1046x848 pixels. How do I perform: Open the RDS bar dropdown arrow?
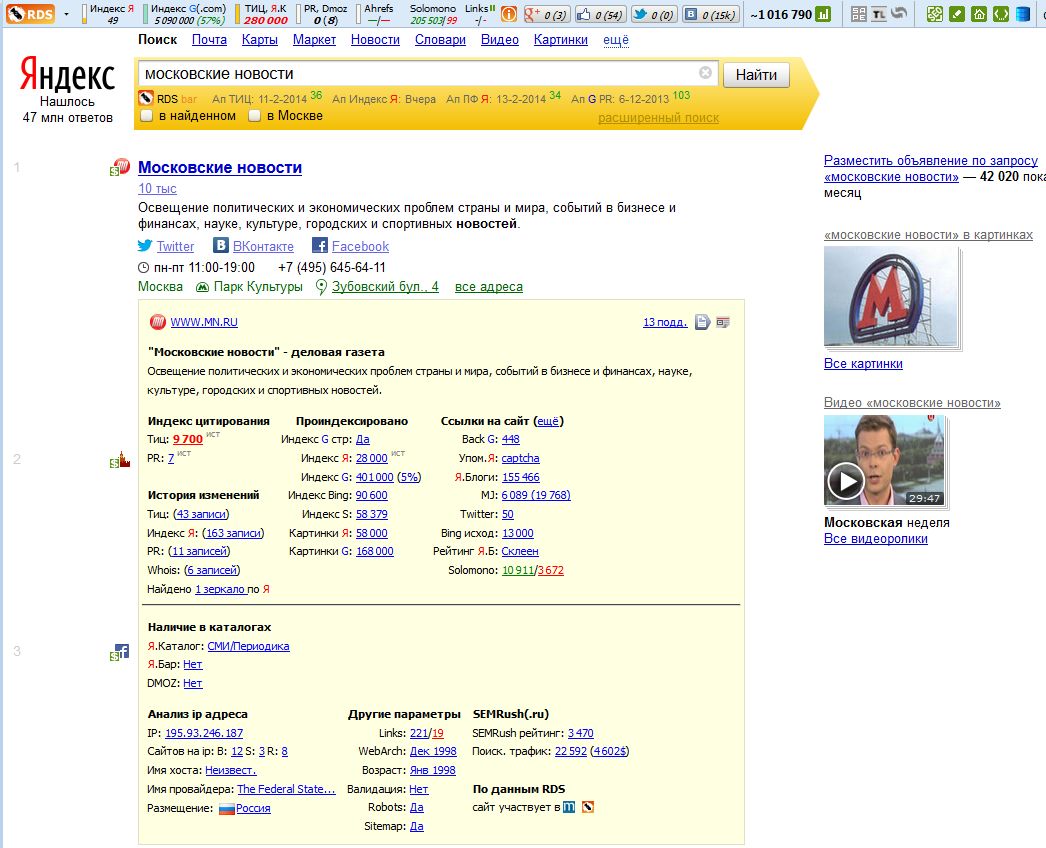click(66, 14)
